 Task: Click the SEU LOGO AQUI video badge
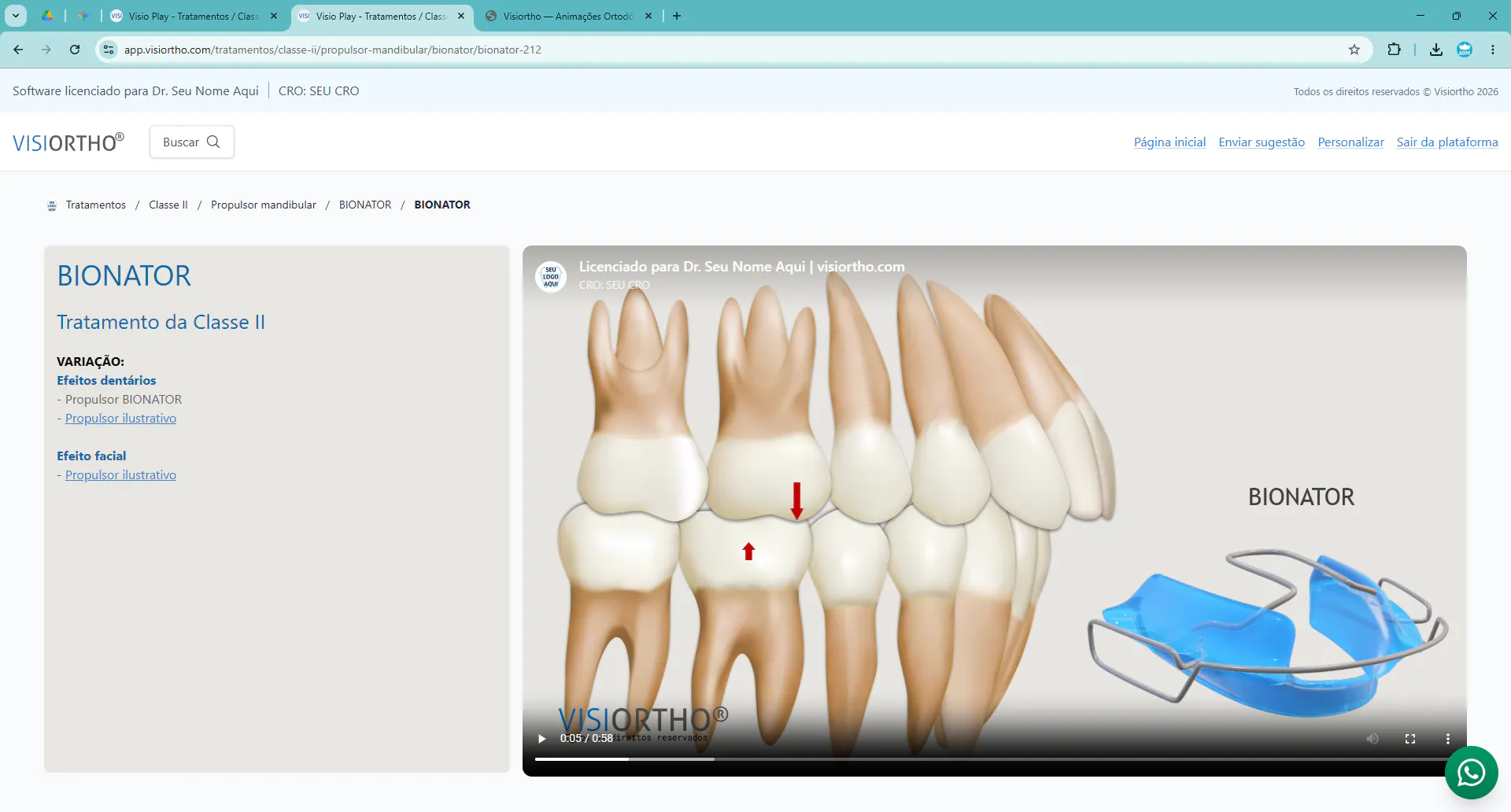click(x=551, y=277)
